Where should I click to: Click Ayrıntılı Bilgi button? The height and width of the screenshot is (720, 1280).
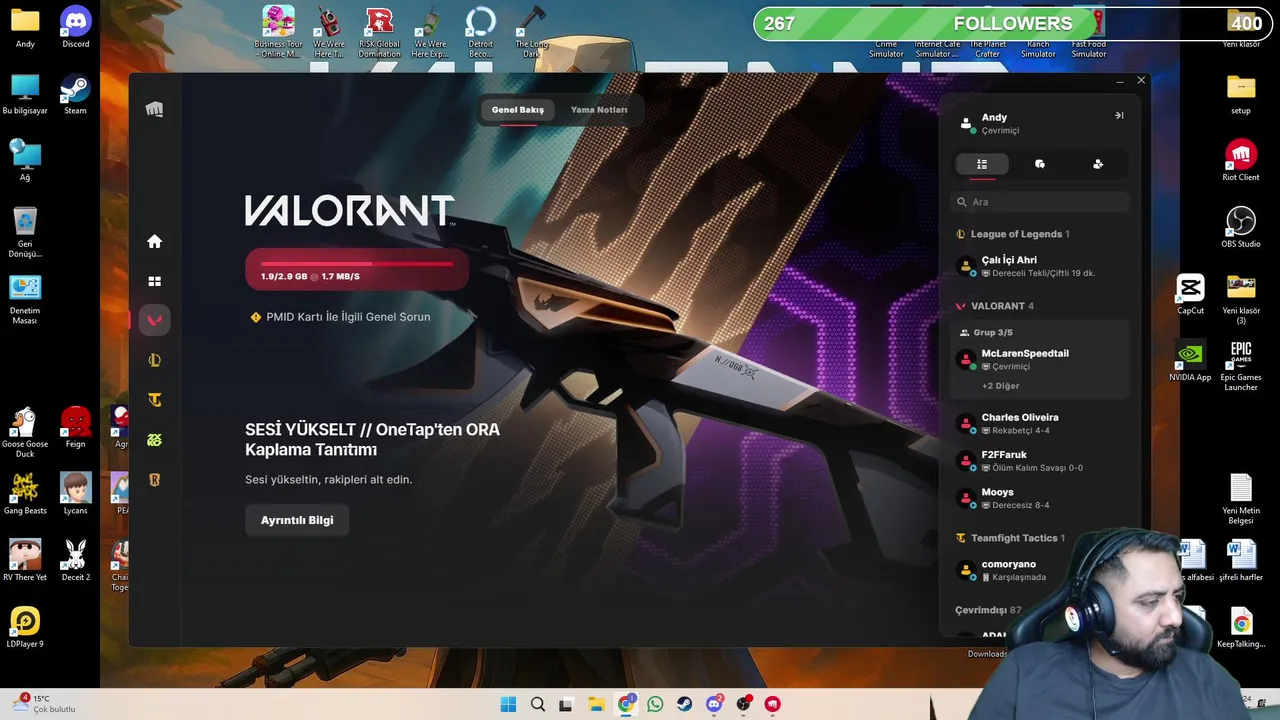point(297,520)
